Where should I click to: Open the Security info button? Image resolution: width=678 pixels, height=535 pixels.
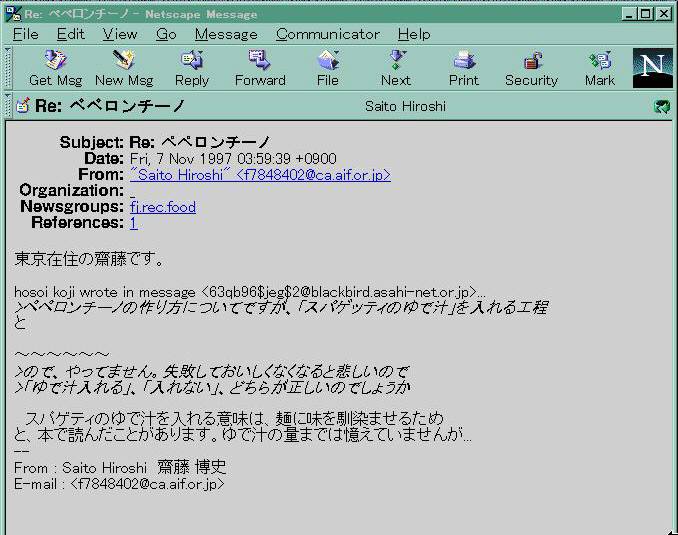point(531,68)
